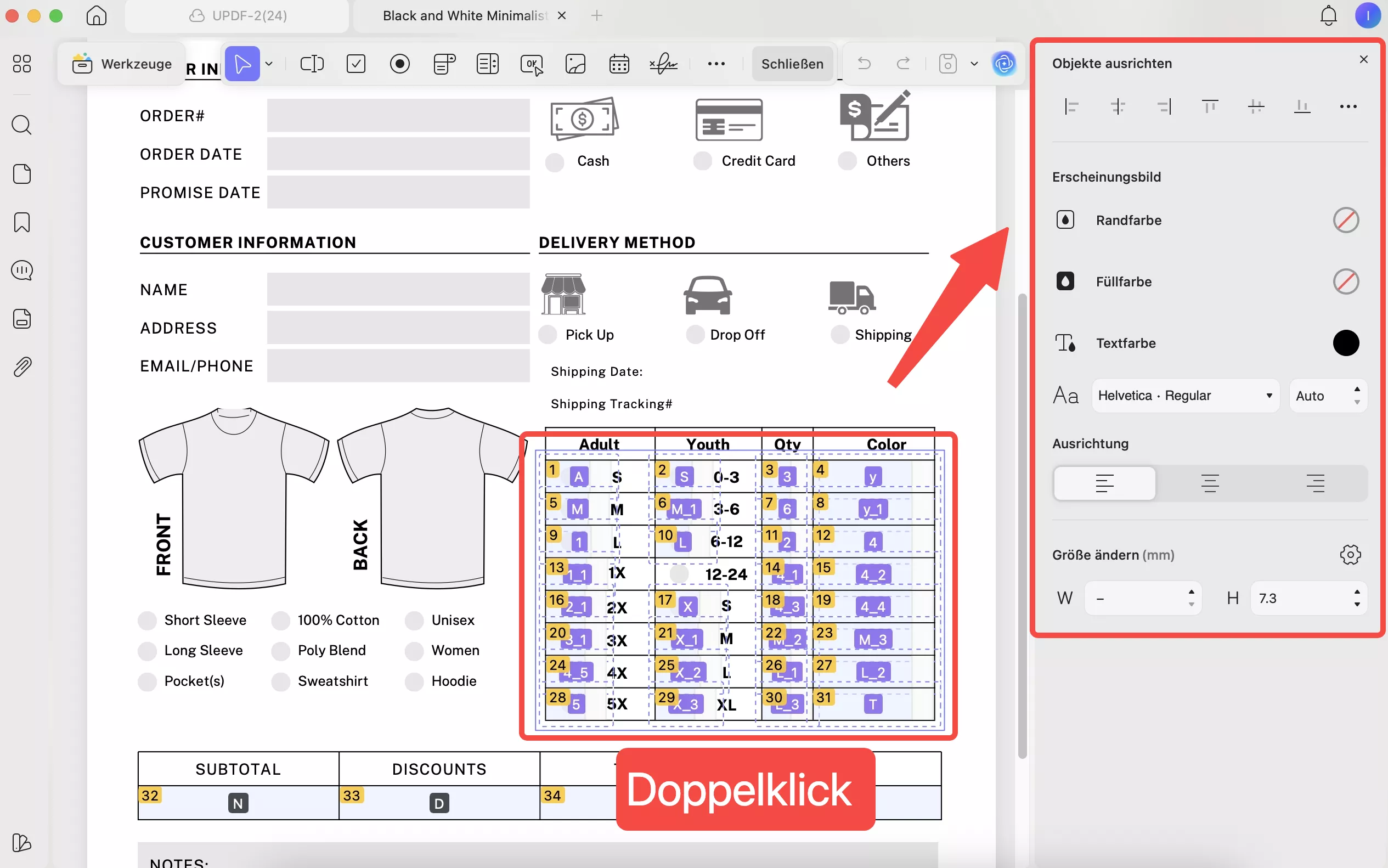
Task: Select the checkbox form field tool
Action: (x=356, y=64)
